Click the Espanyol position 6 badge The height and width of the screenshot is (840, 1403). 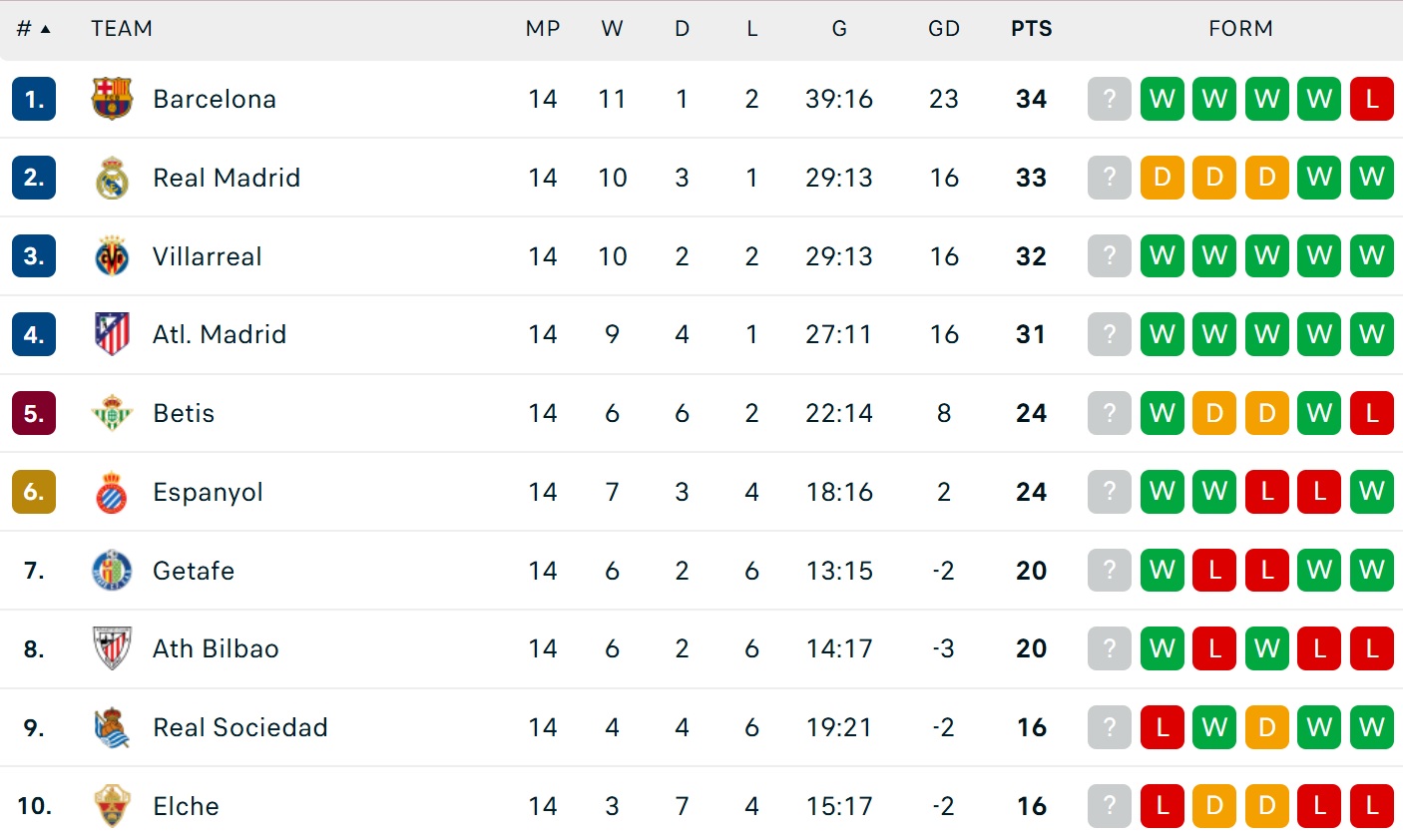pyautogui.click(x=34, y=492)
